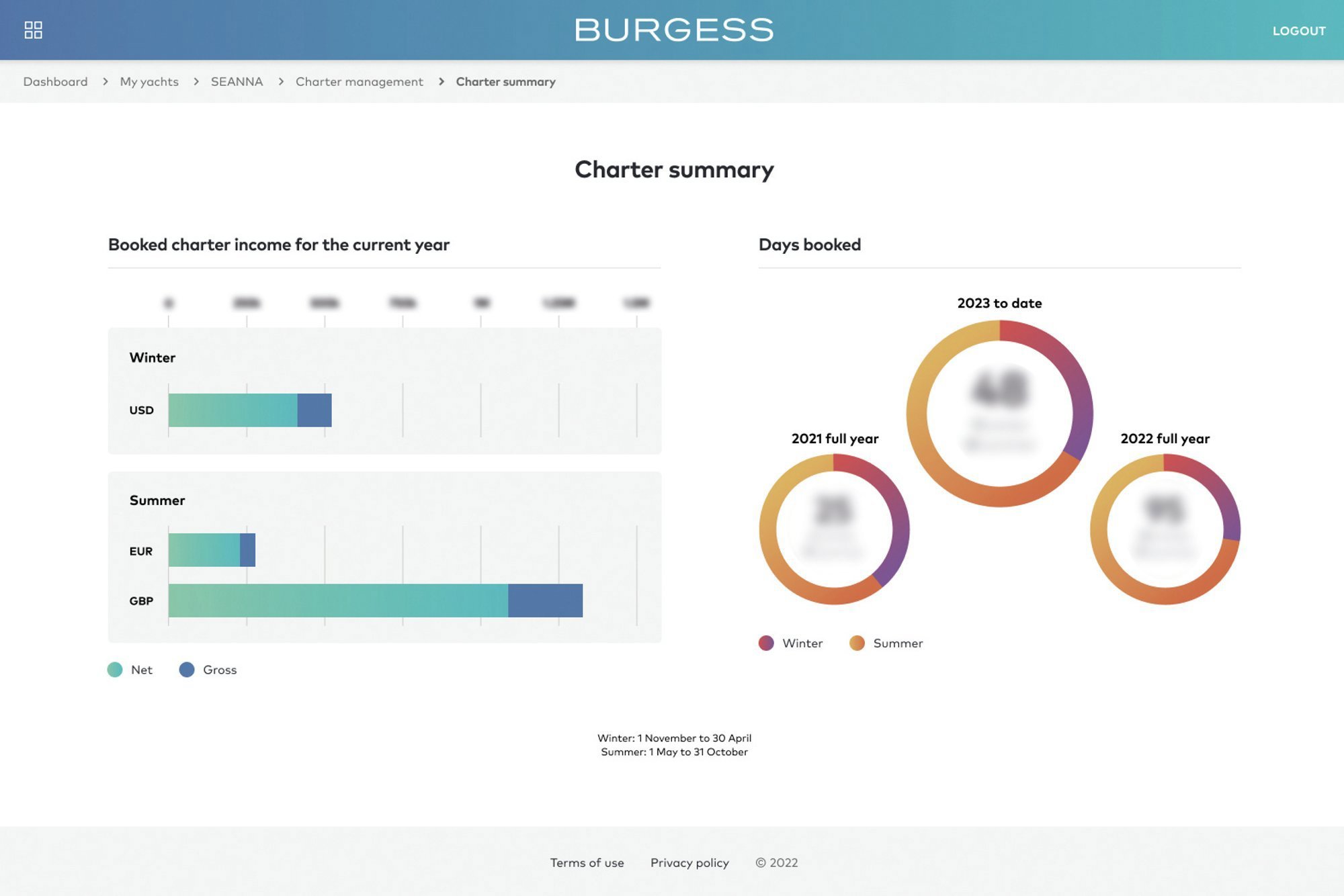Click the BURGESS logo
Viewport: 1344px width, 896px height.
(x=674, y=30)
